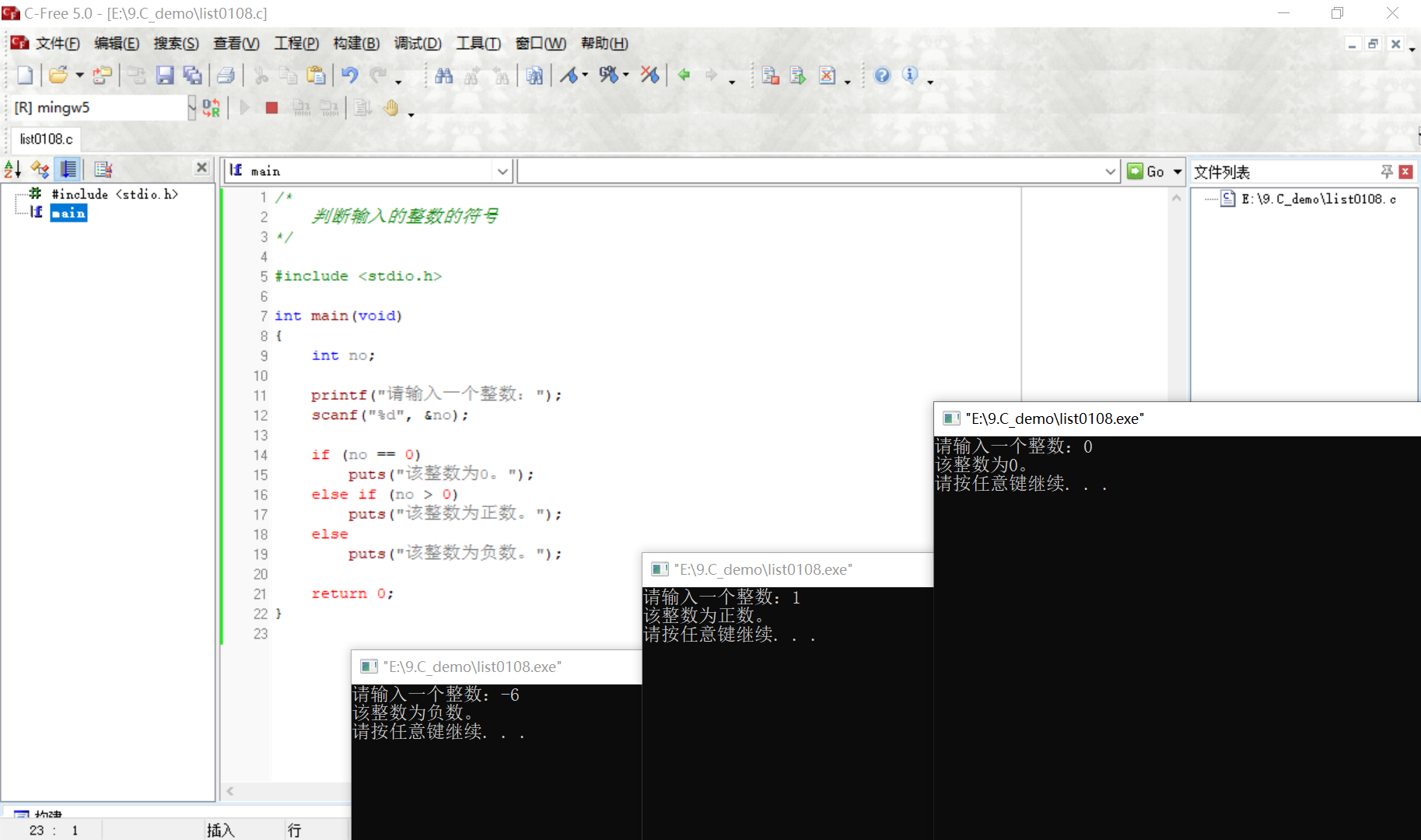Sort symbols alphabetically with the A-Z icon

[12, 169]
